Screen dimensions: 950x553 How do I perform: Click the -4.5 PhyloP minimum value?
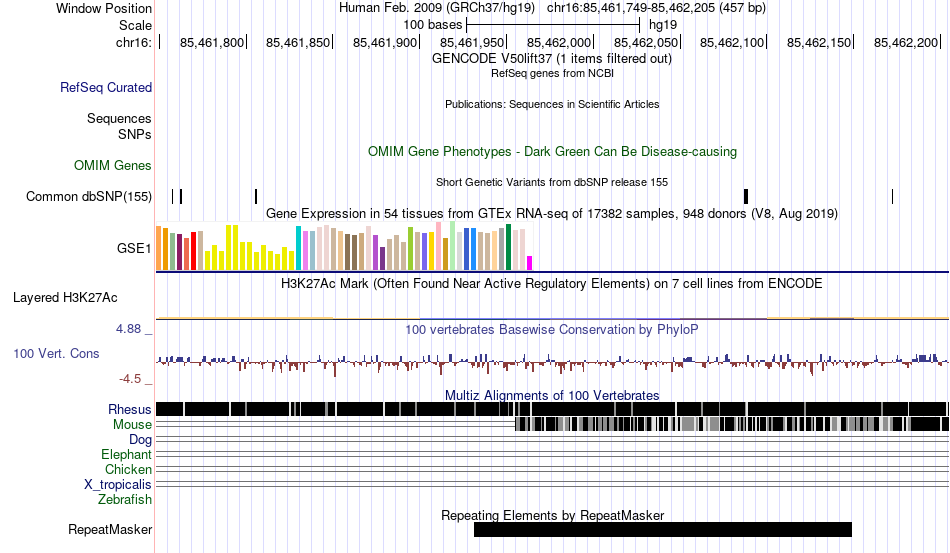pyautogui.click(x=130, y=379)
